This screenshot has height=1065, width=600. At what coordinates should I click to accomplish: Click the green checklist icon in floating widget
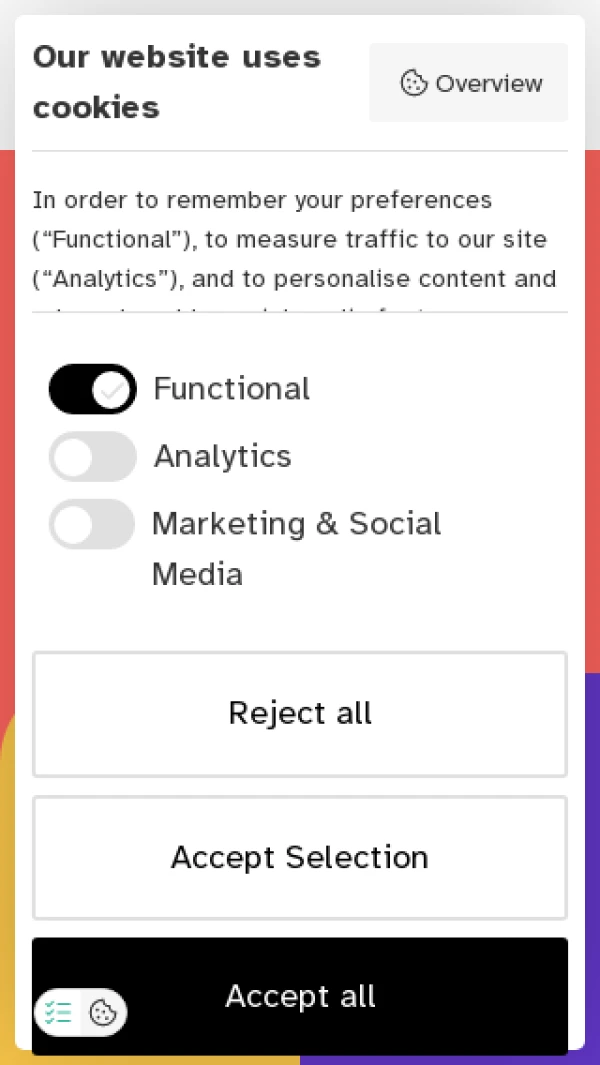click(x=59, y=1013)
